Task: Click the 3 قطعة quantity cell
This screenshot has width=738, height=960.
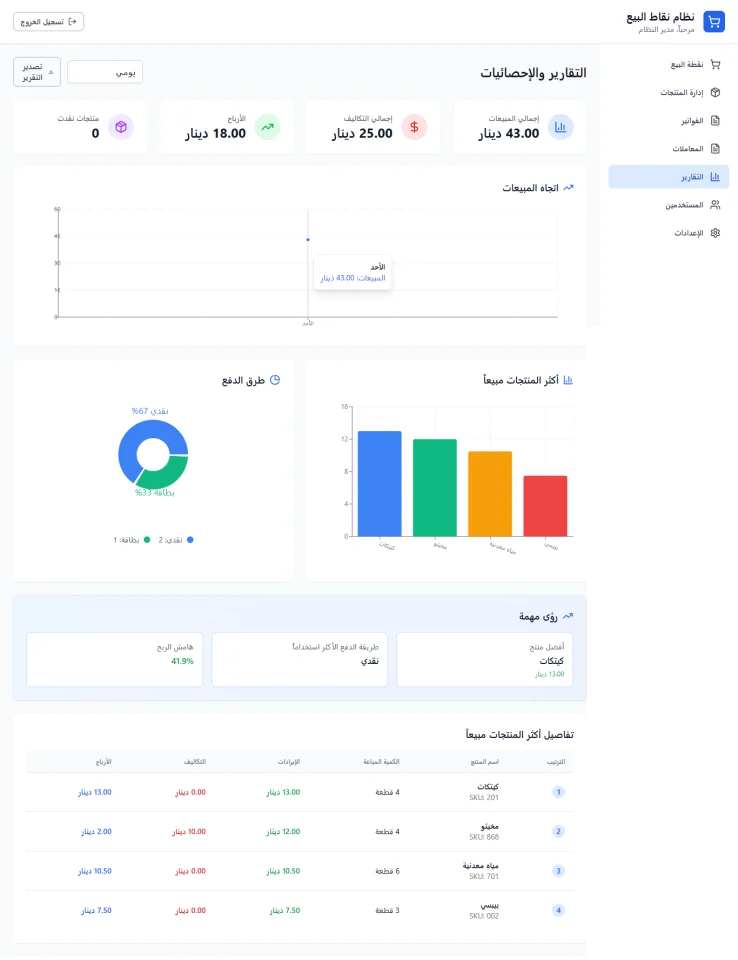Action: tap(387, 911)
